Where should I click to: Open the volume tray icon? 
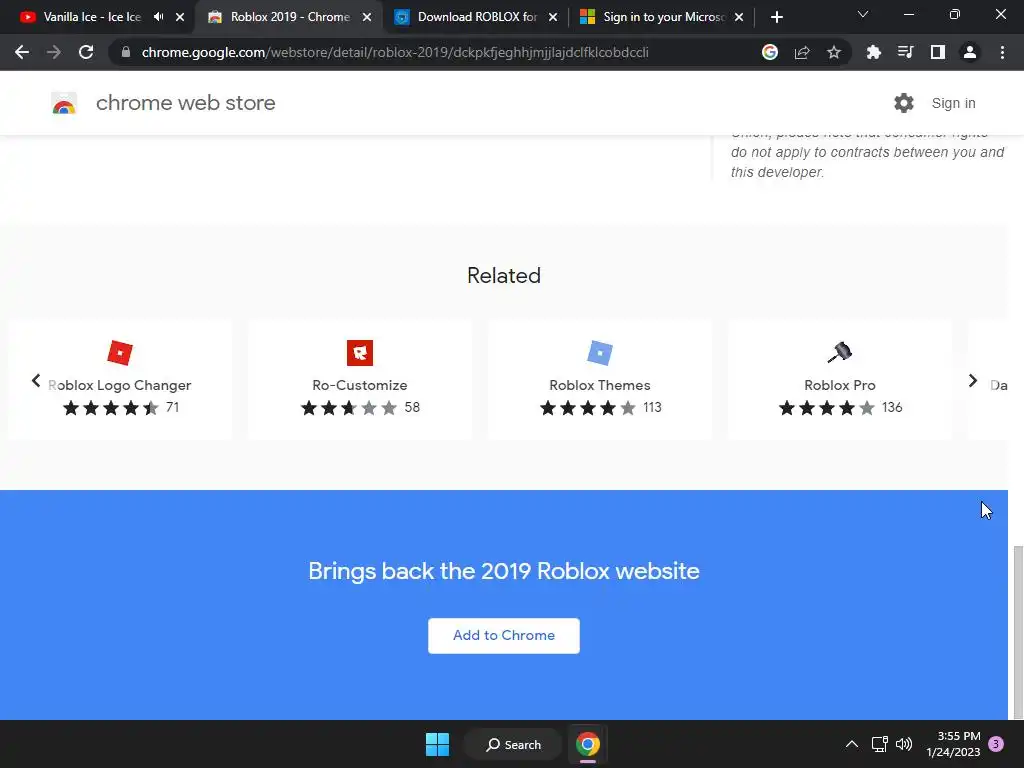904,744
